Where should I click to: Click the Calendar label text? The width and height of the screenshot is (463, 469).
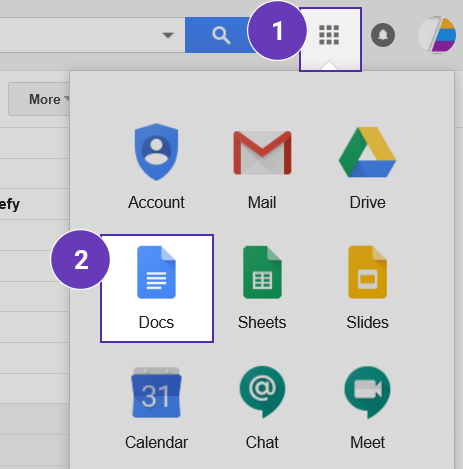tap(156, 442)
